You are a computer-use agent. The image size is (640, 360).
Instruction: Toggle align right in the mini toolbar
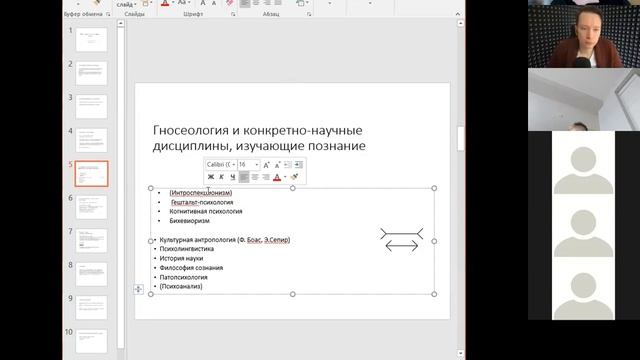pyautogui.click(x=265, y=177)
